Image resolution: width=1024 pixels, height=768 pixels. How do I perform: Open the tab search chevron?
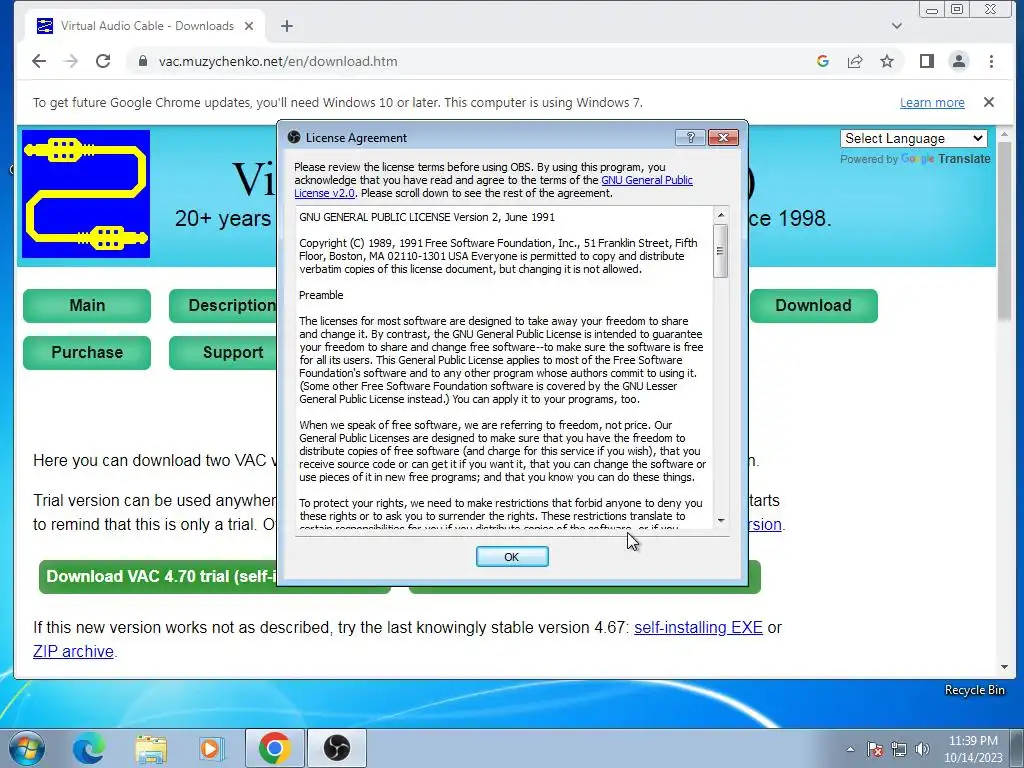click(897, 26)
